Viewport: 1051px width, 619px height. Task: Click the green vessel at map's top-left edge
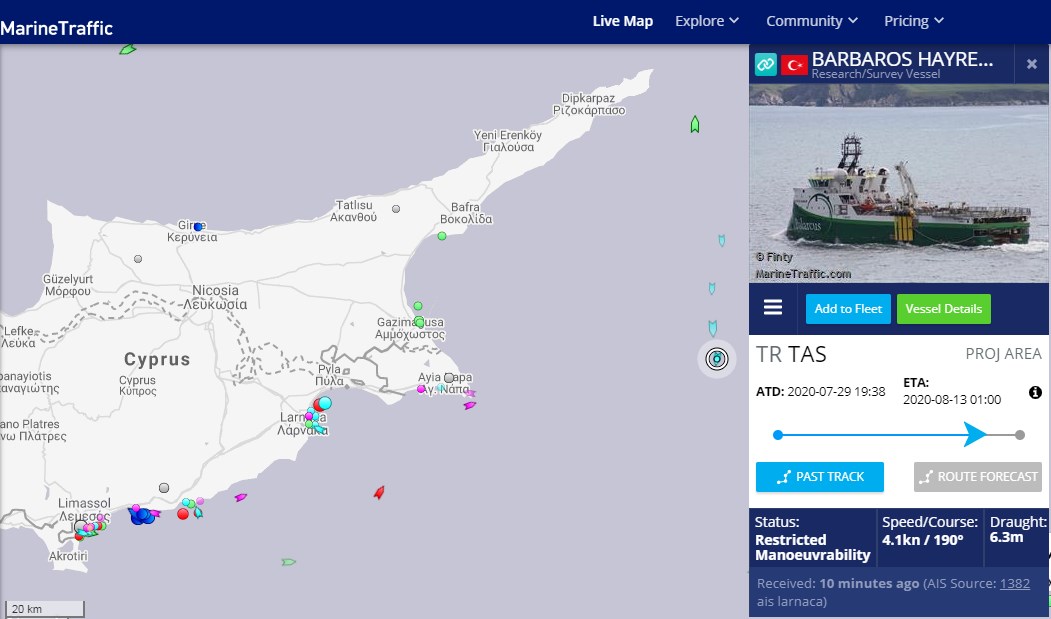127,50
